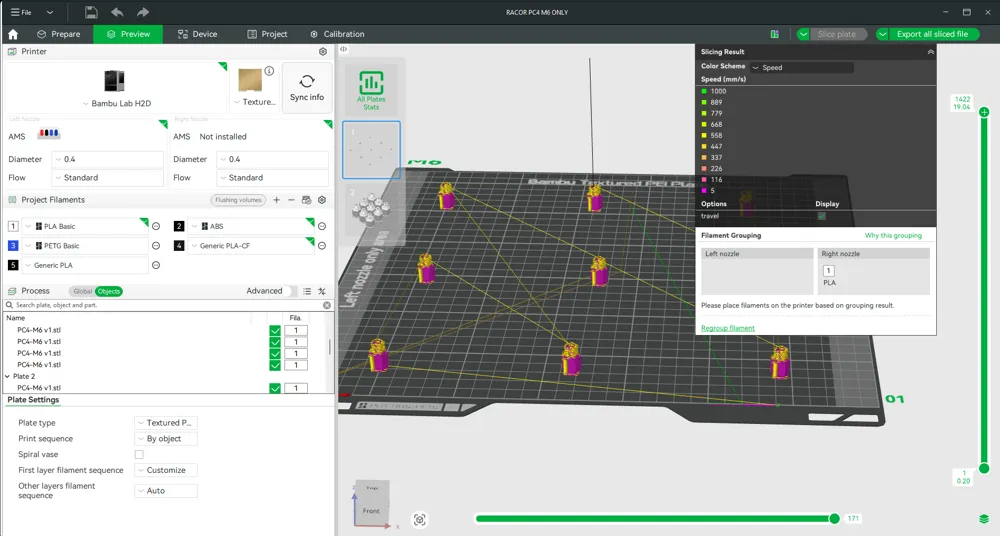Click Slice plate button
The width and height of the screenshot is (1000, 536).
tap(837, 34)
